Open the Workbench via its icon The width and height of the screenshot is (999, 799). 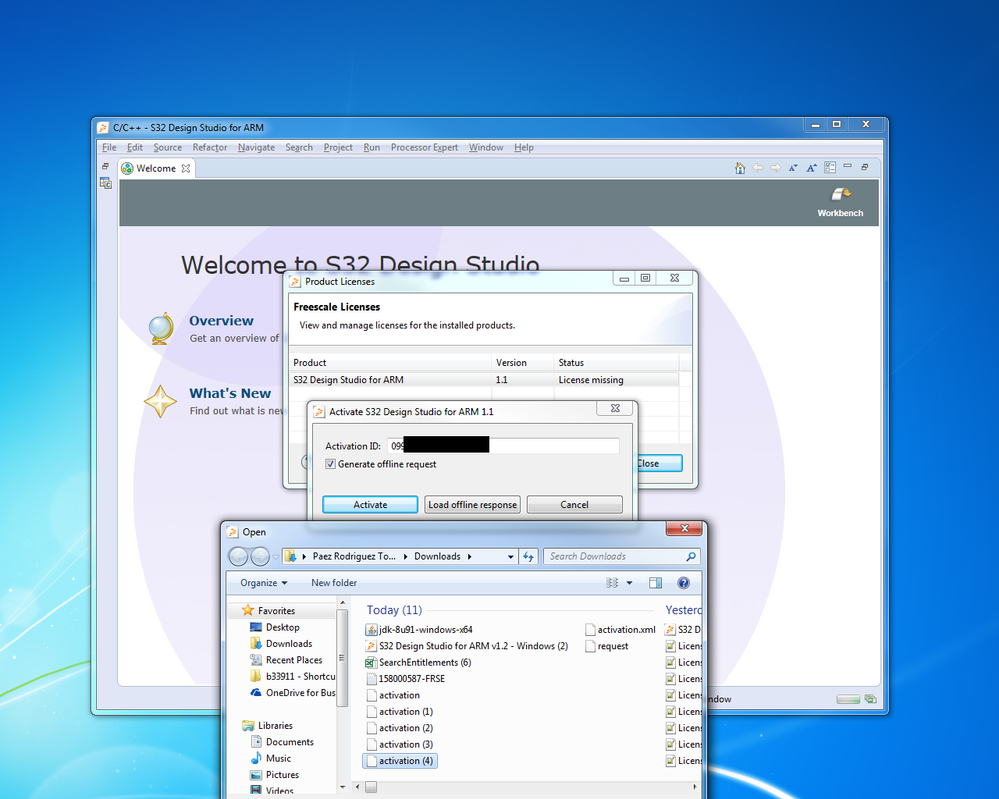(841, 194)
